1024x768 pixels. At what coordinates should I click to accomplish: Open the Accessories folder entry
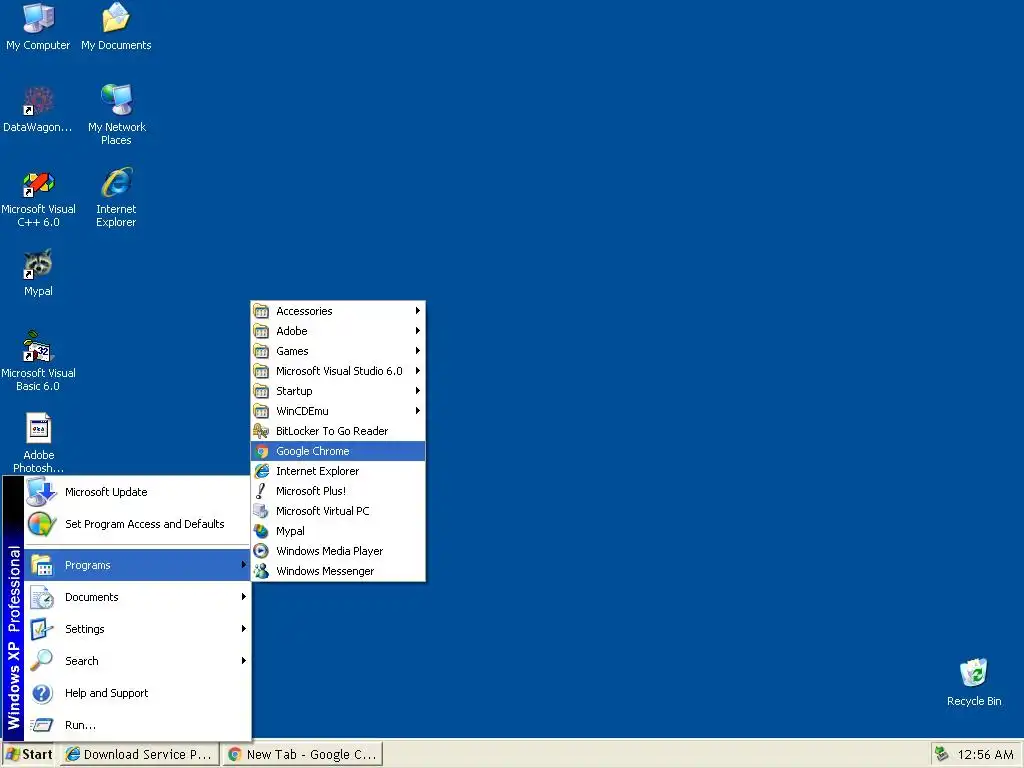coord(338,311)
